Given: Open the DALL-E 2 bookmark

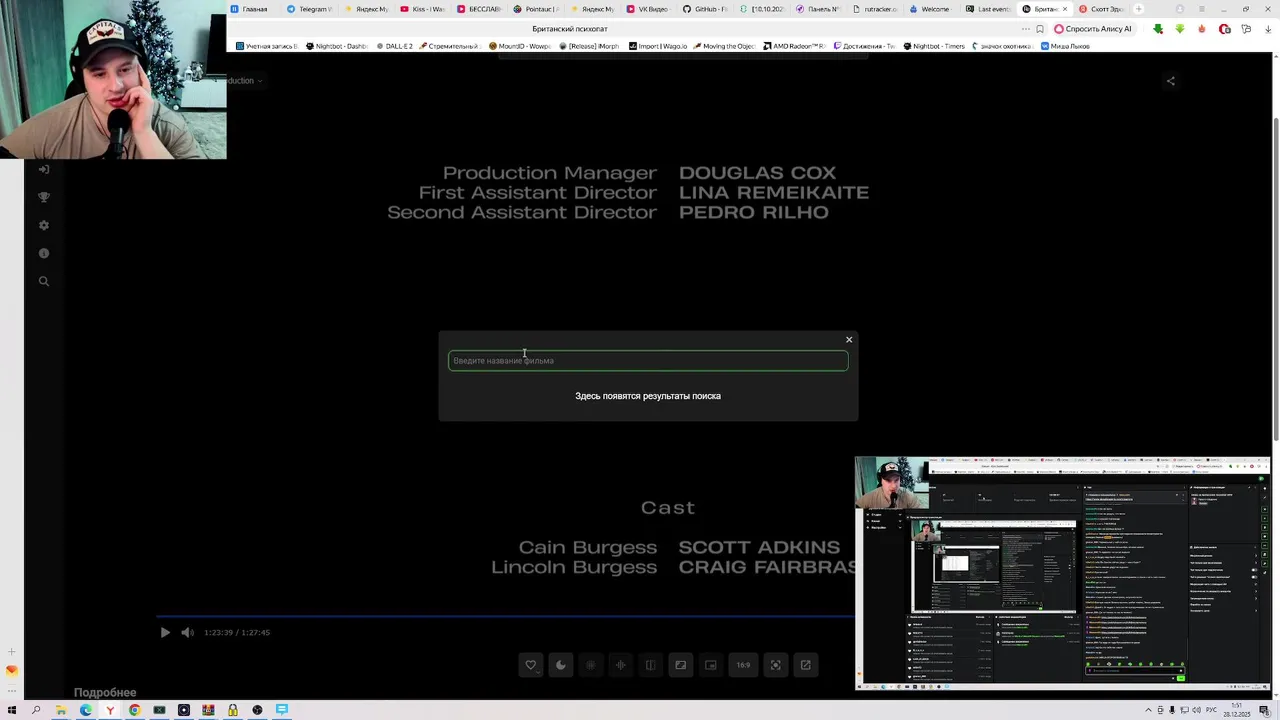Looking at the screenshot, I should pyautogui.click(x=393, y=46).
